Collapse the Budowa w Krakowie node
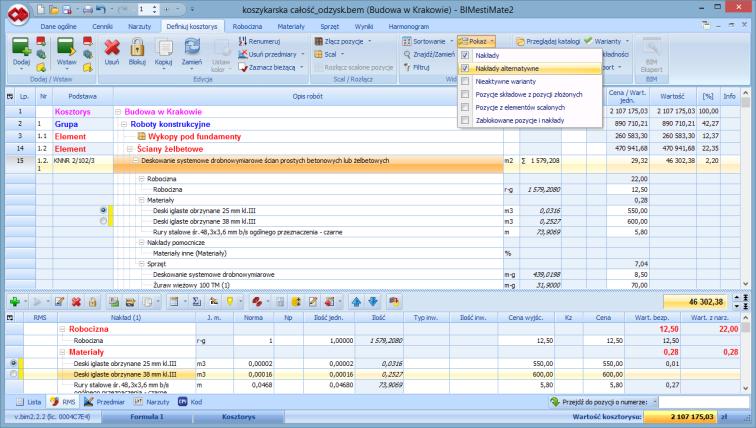 point(118,112)
